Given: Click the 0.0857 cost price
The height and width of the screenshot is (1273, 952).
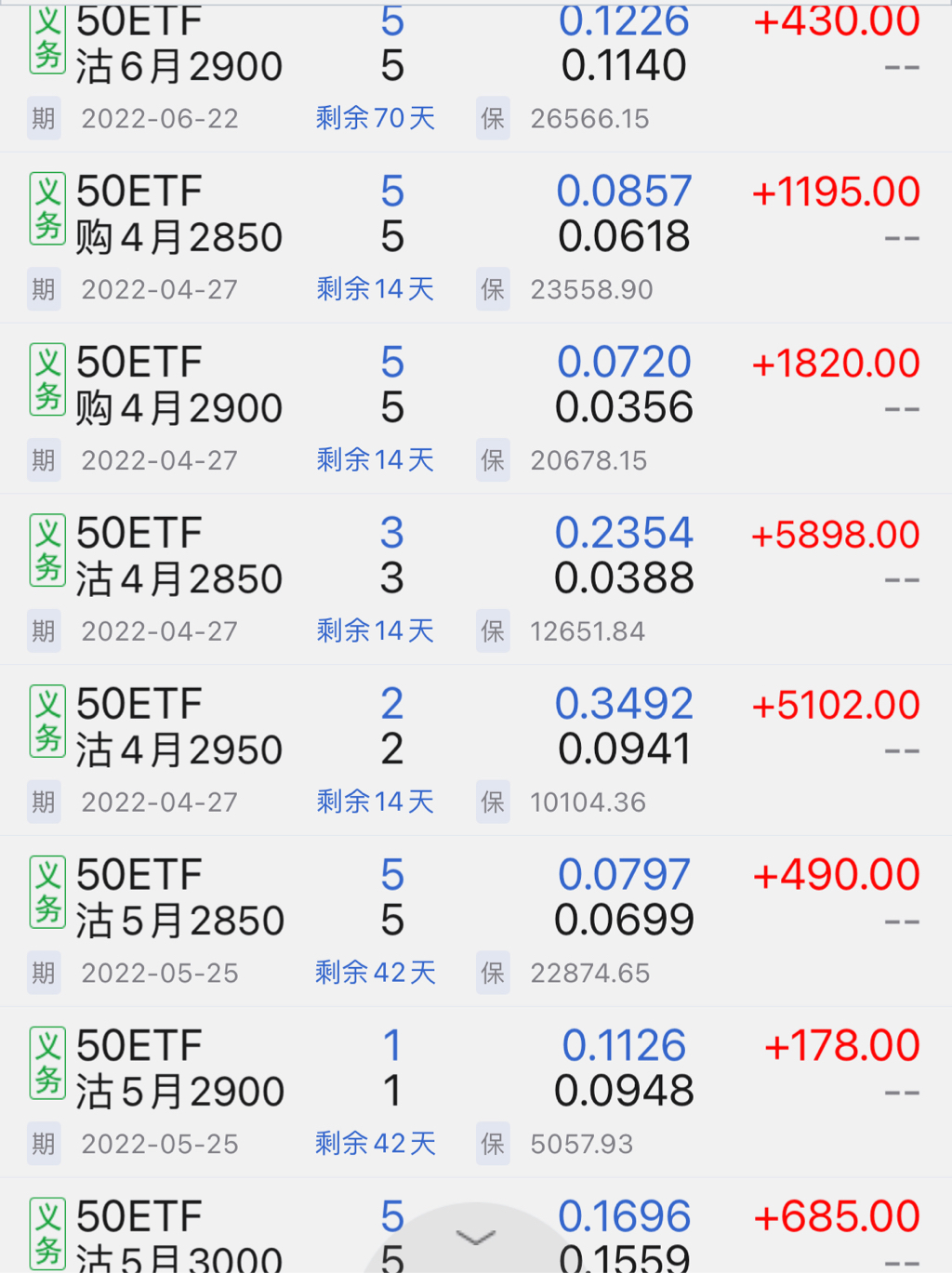Looking at the screenshot, I should pos(624,192).
